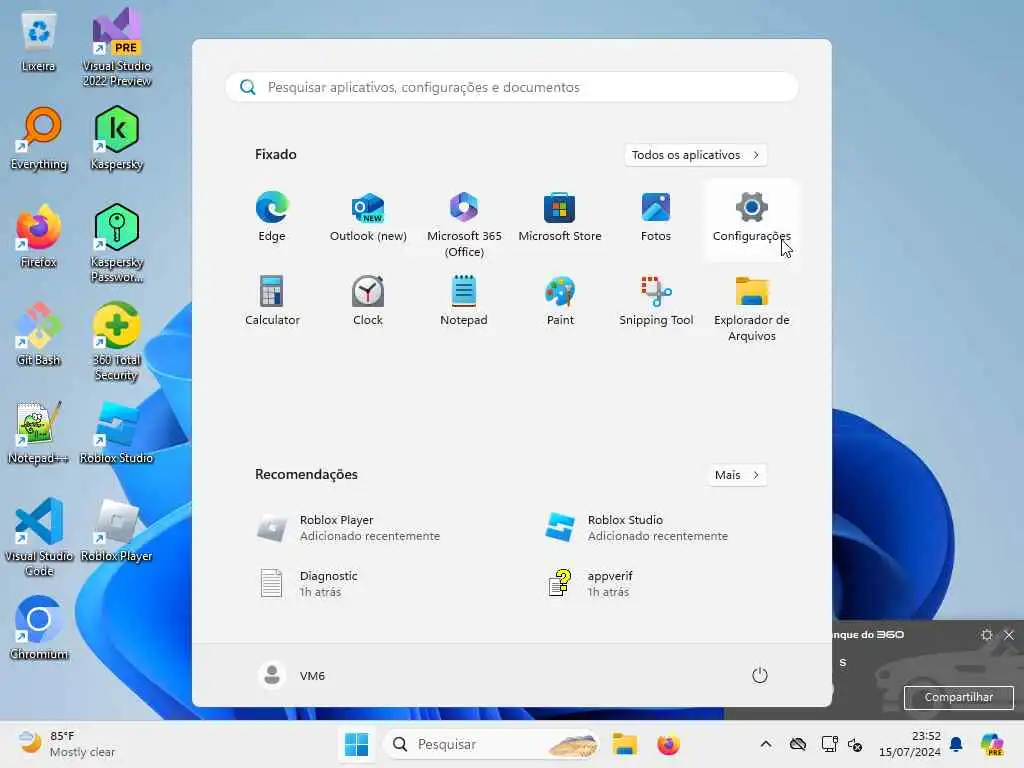Image resolution: width=1024 pixels, height=768 pixels.
Task: Select the Lixeira recycle bin icon
Action: (39, 41)
